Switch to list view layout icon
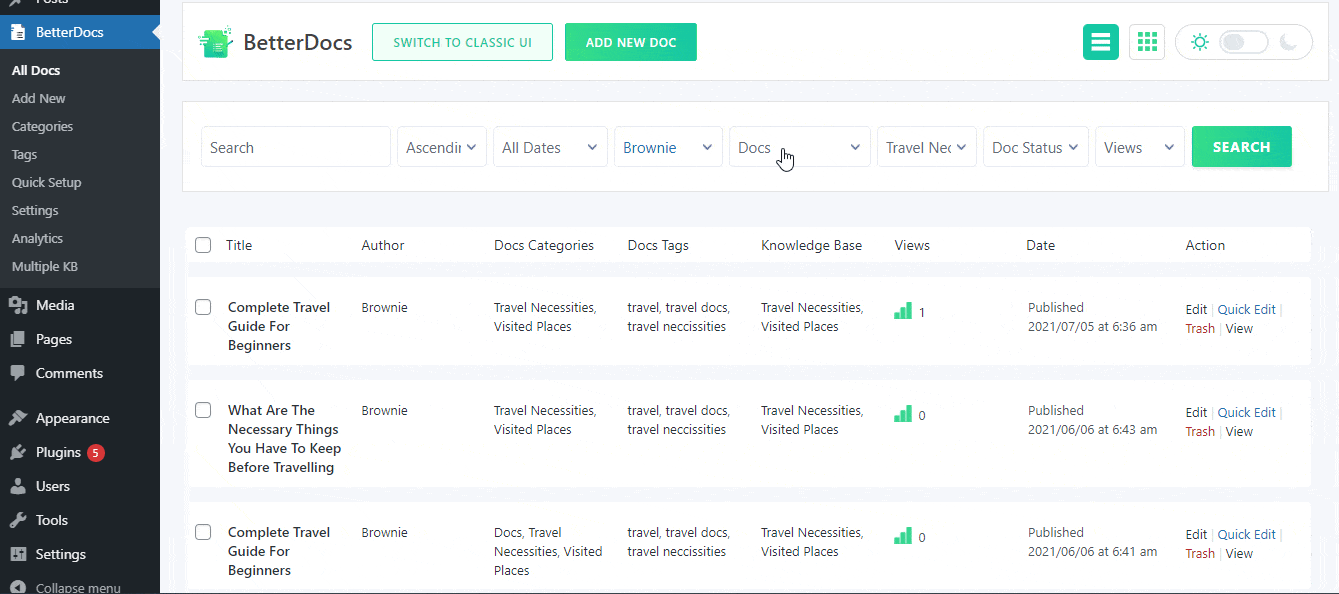The height and width of the screenshot is (594, 1339). tap(1101, 42)
